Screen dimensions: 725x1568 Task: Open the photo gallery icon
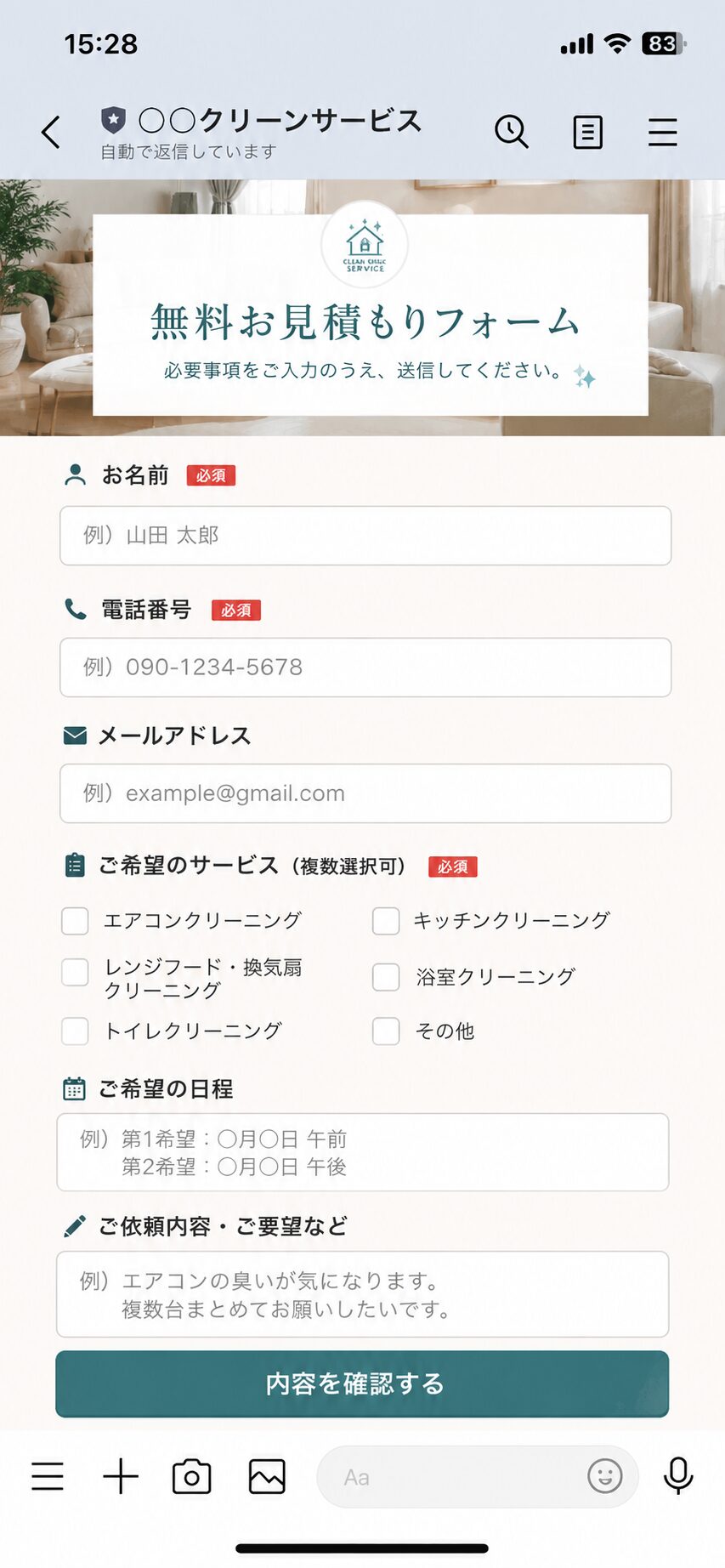267,1477
